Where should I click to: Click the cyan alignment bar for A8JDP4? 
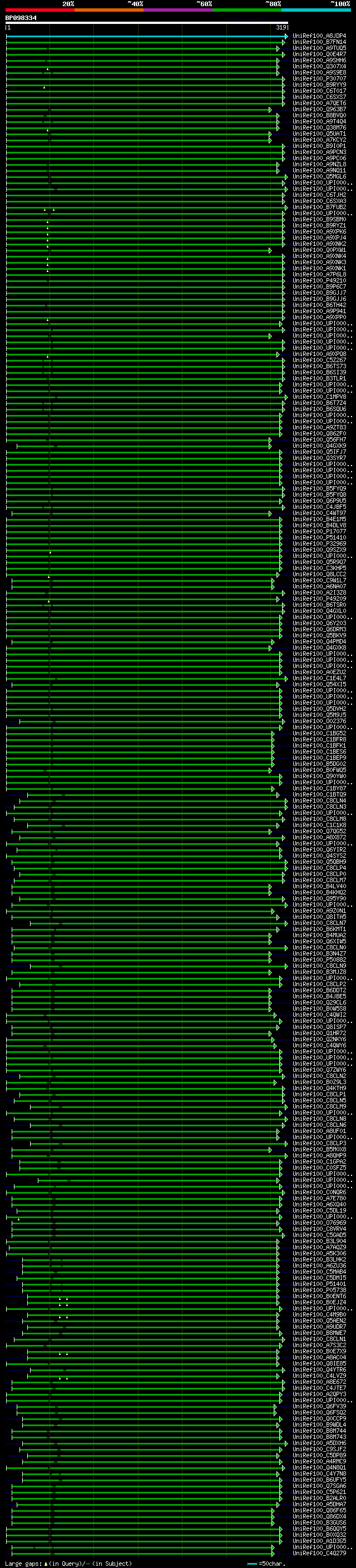pos(147,36)
